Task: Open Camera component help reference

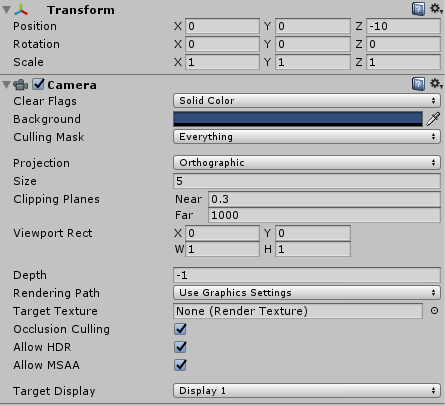Action: (x=418, y=84)
